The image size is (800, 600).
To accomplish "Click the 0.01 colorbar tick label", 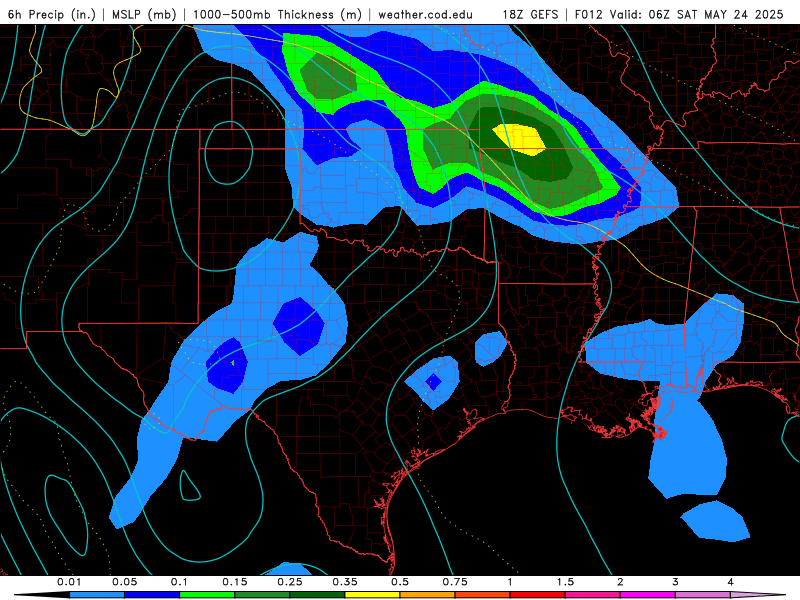I will pos(69,582).
